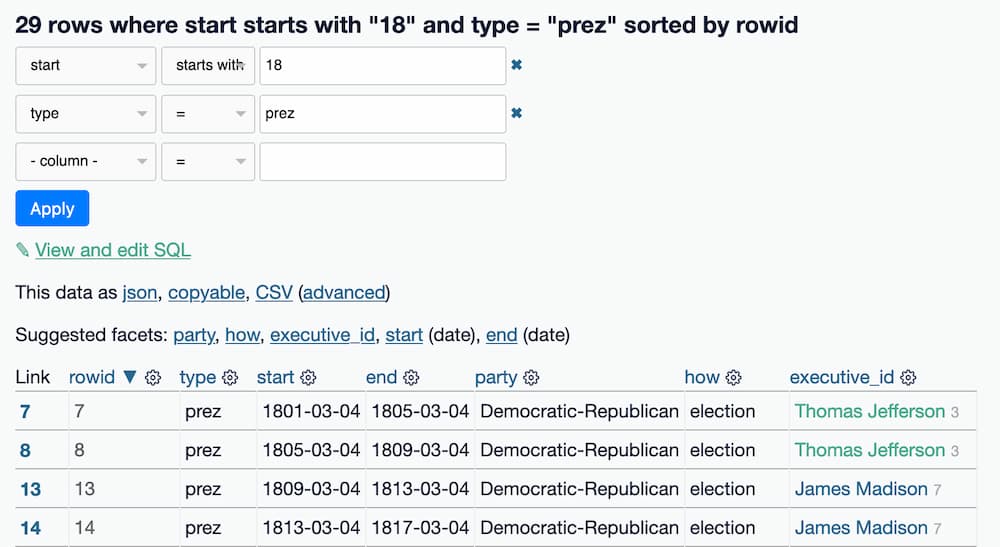Open View and edit SQL link
This screenshot has height=547, width=1000.
click(112, 250)
